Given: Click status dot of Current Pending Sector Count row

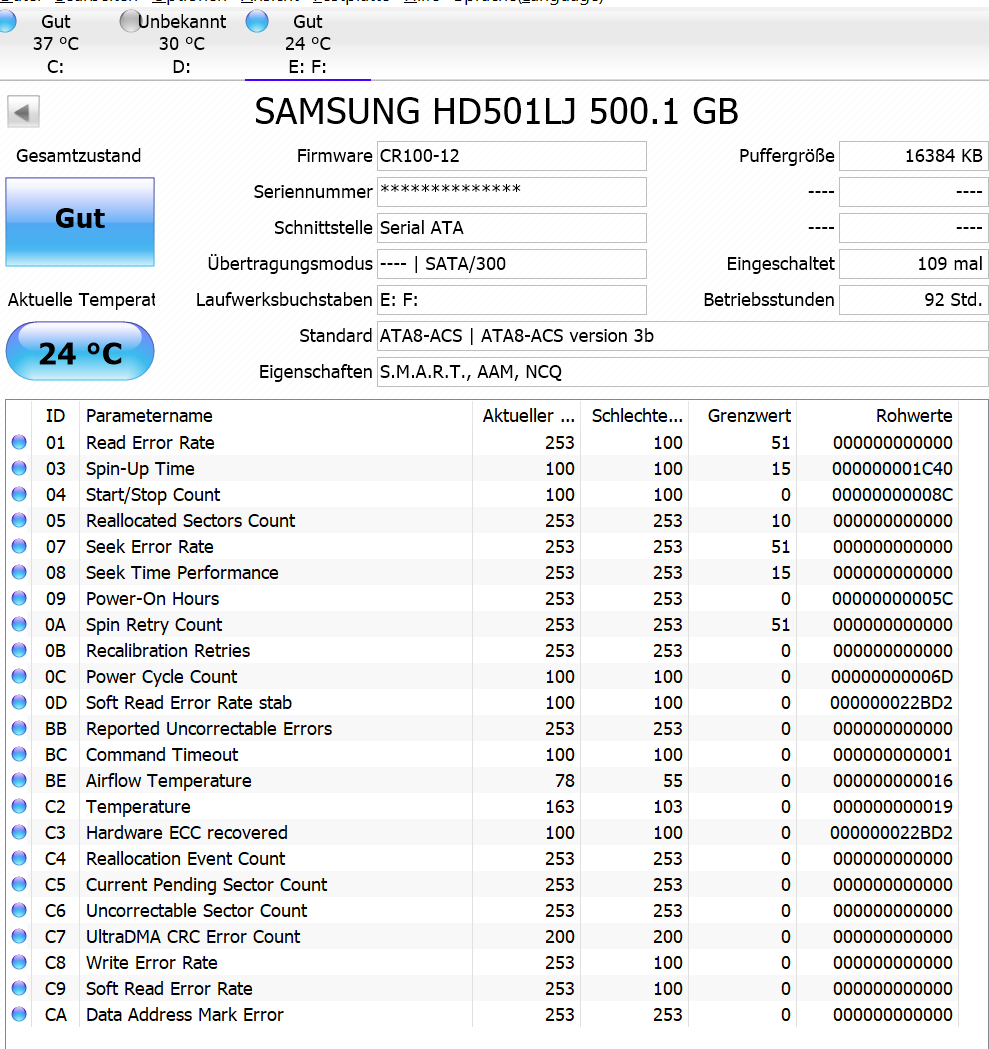Looking at the screenshot, I should [19, 884].
